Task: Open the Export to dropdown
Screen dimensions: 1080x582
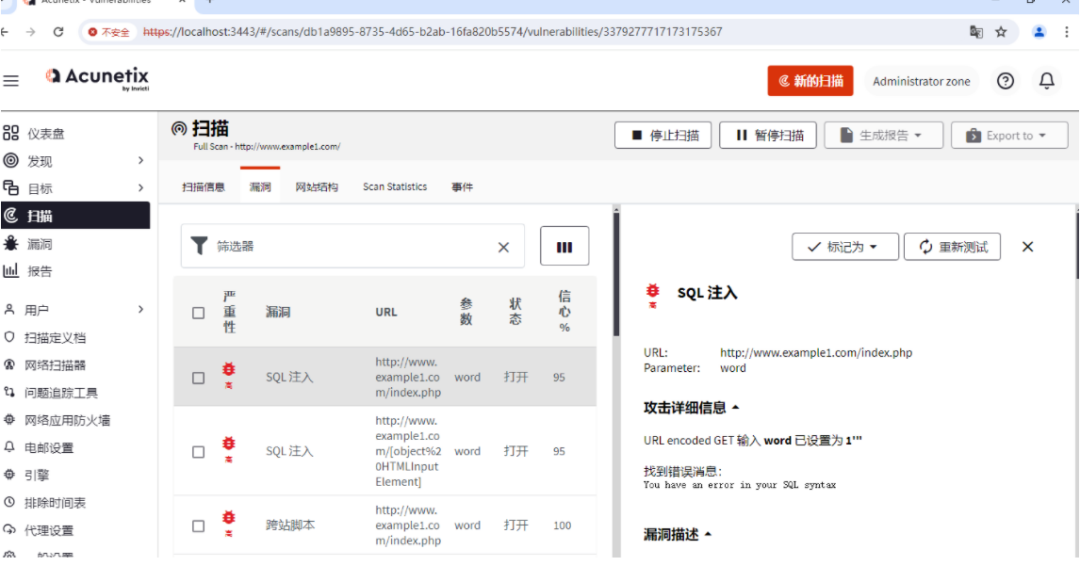Action: point(1009,135)
